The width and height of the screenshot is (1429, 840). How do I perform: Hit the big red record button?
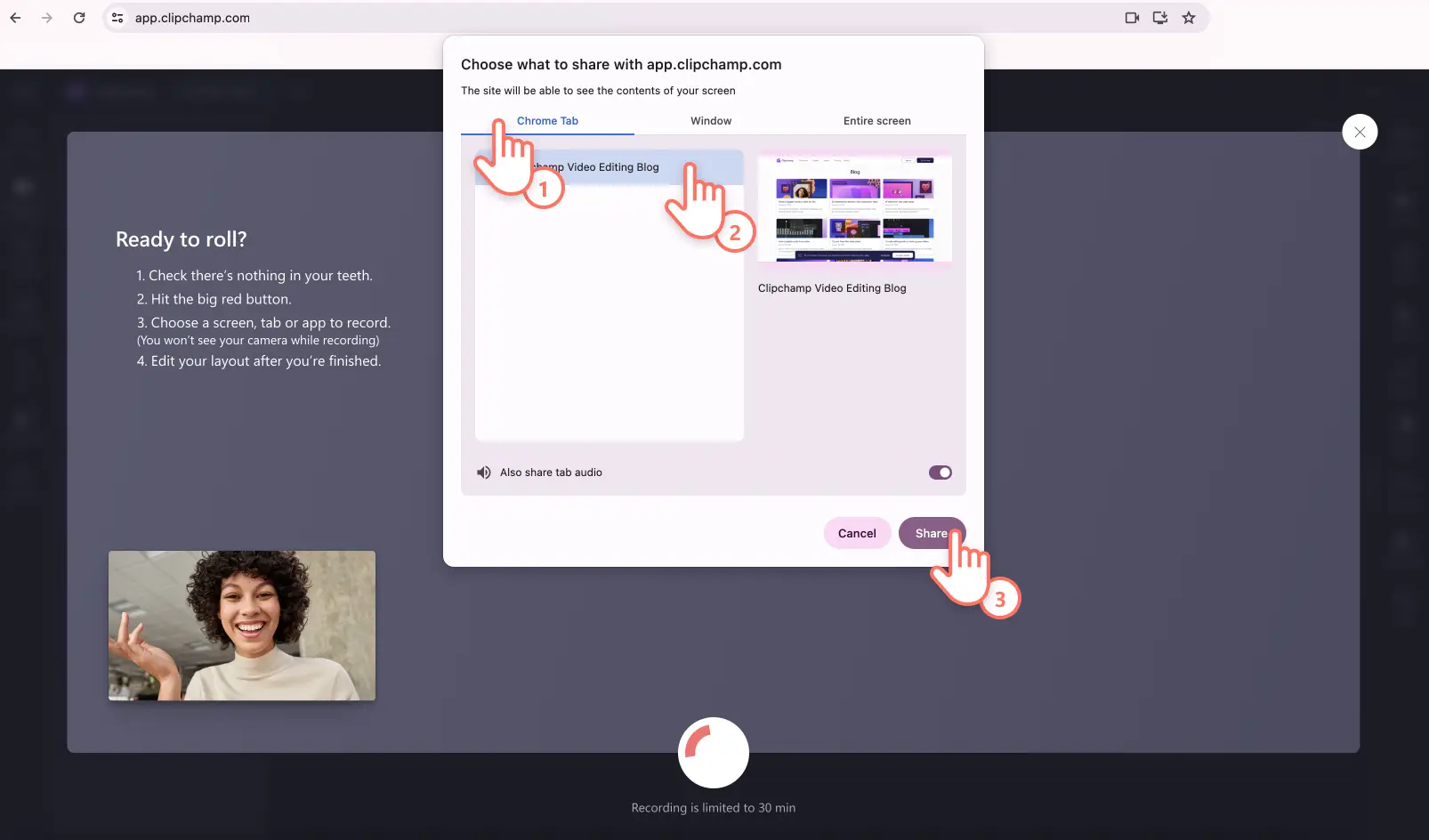(714, 753)
